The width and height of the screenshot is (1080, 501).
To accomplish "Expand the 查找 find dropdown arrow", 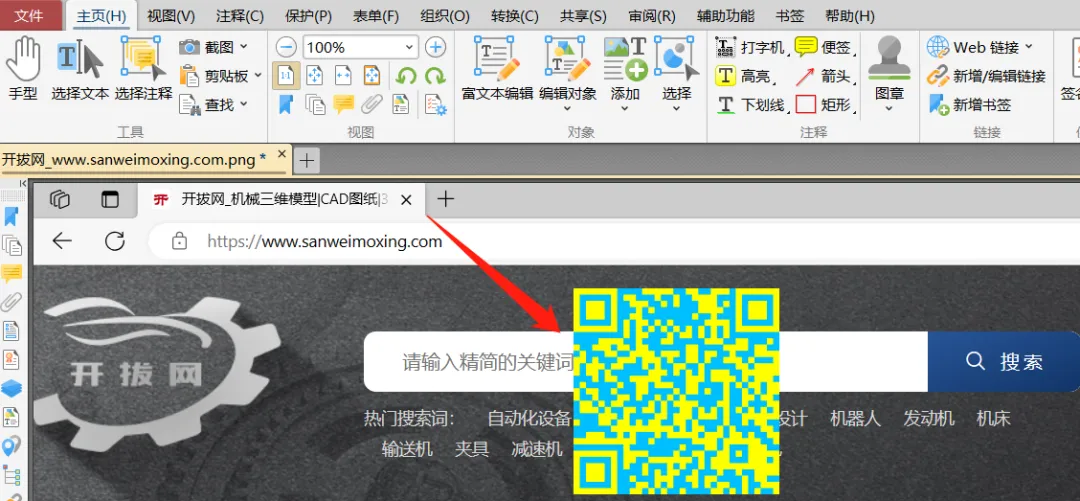I will coord(243,105).
